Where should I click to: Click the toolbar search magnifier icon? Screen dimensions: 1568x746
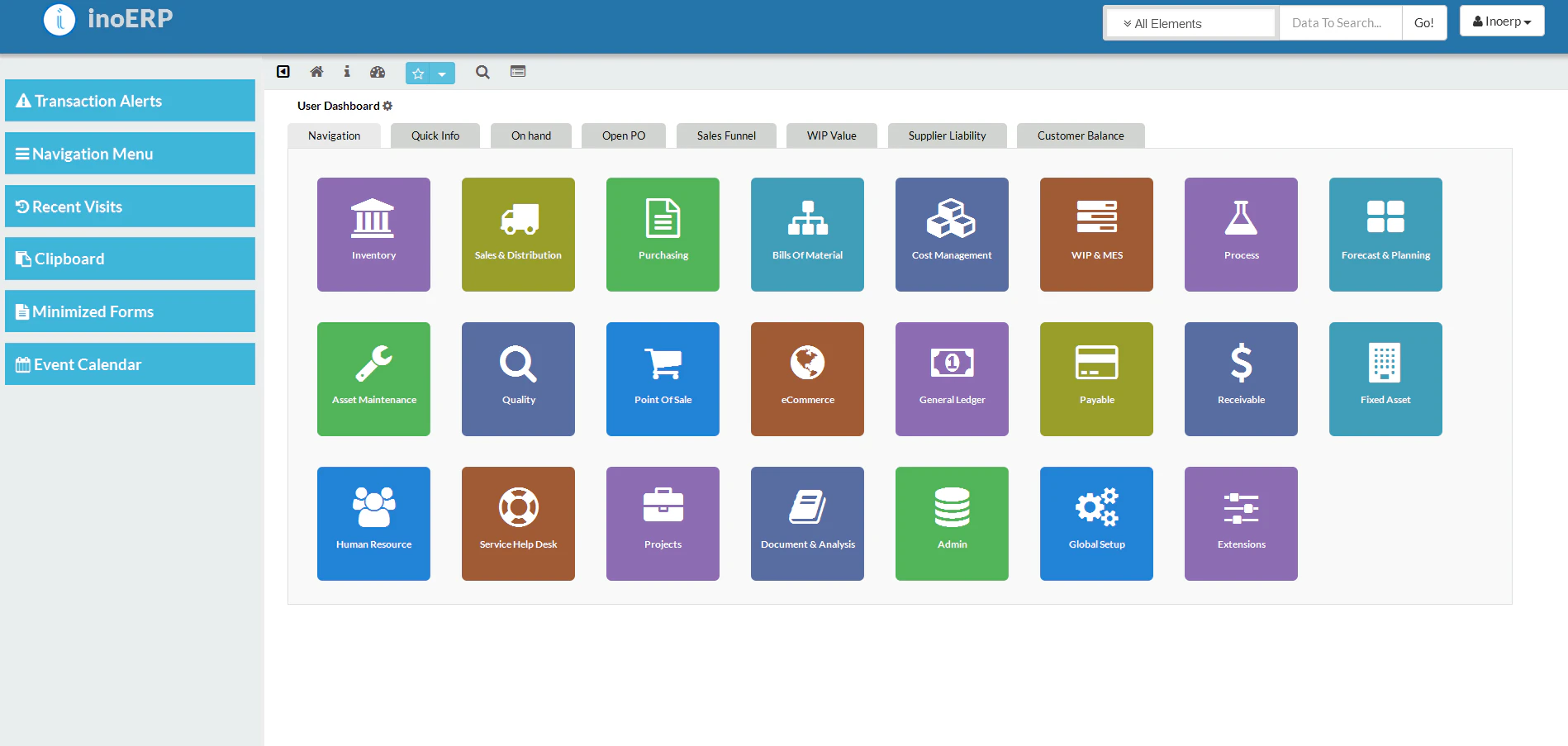(482, 72)
